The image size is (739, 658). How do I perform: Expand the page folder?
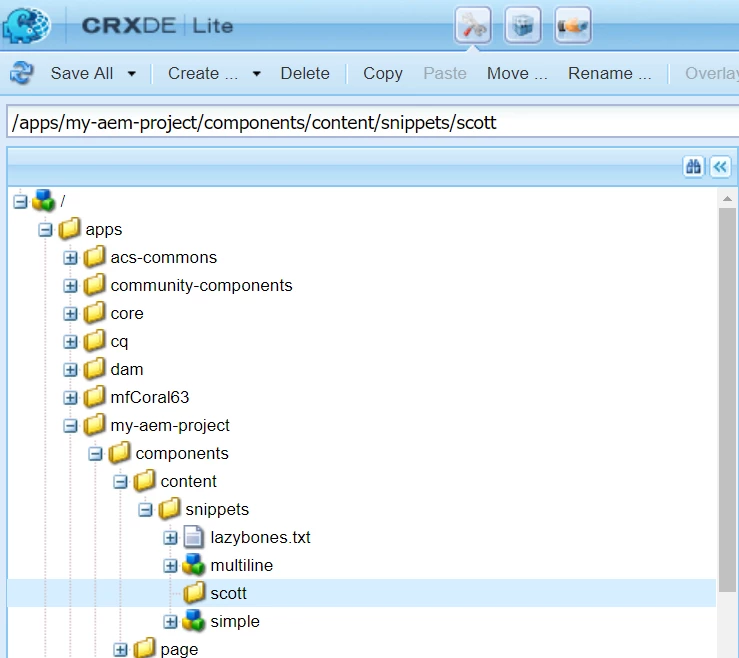(x=120, y=650)
